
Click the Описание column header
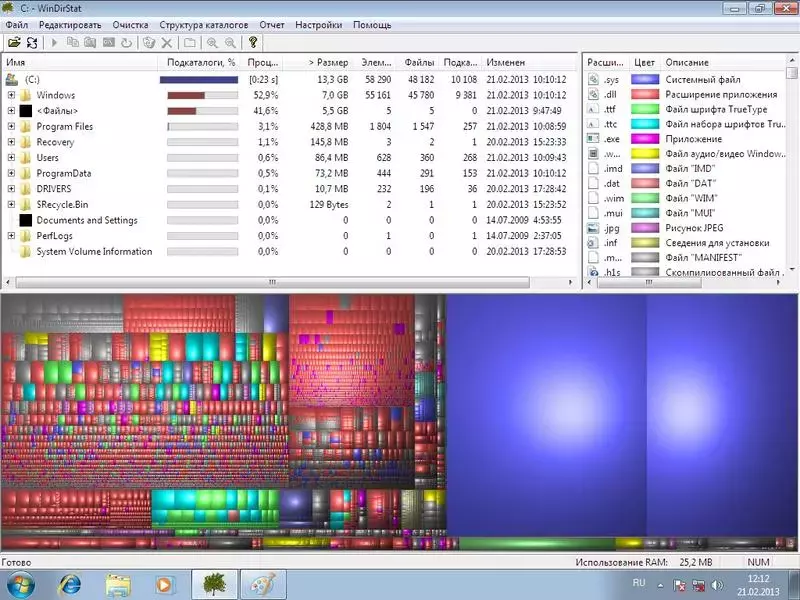[x=722, y=62]
